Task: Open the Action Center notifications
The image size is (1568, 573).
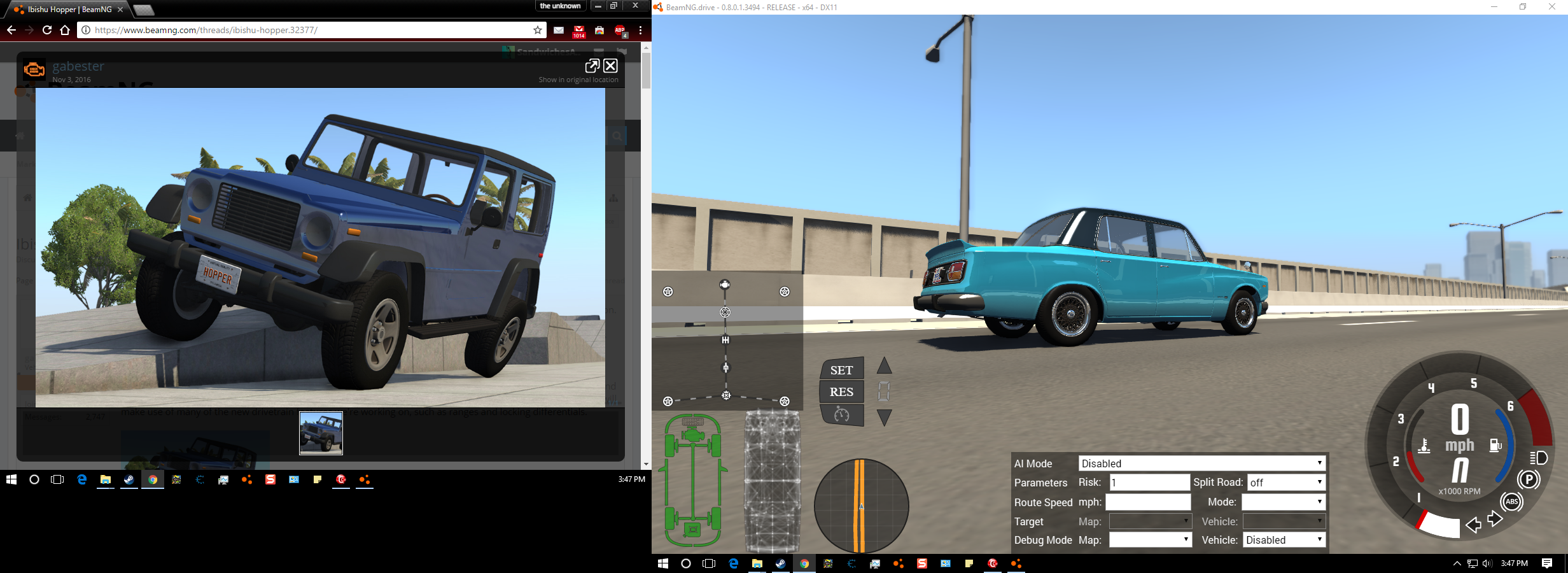Action: [1547, 563]
